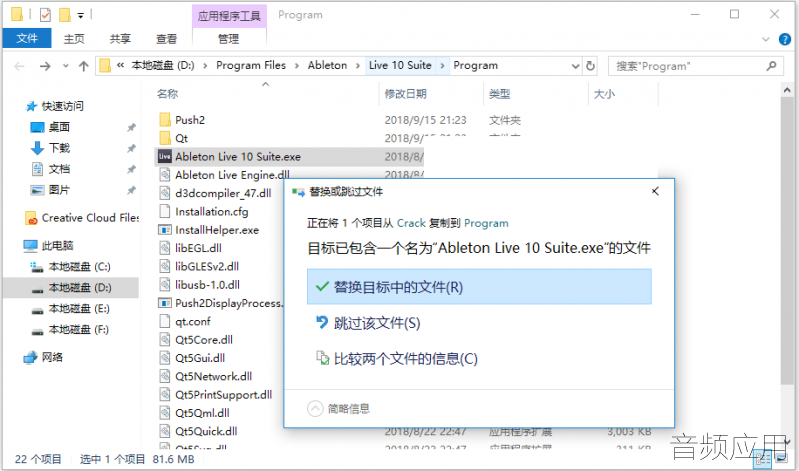Open the quick access toolbar customize dropdown
This screenshot has width=799, height=471.
click(x=81, y=15)
